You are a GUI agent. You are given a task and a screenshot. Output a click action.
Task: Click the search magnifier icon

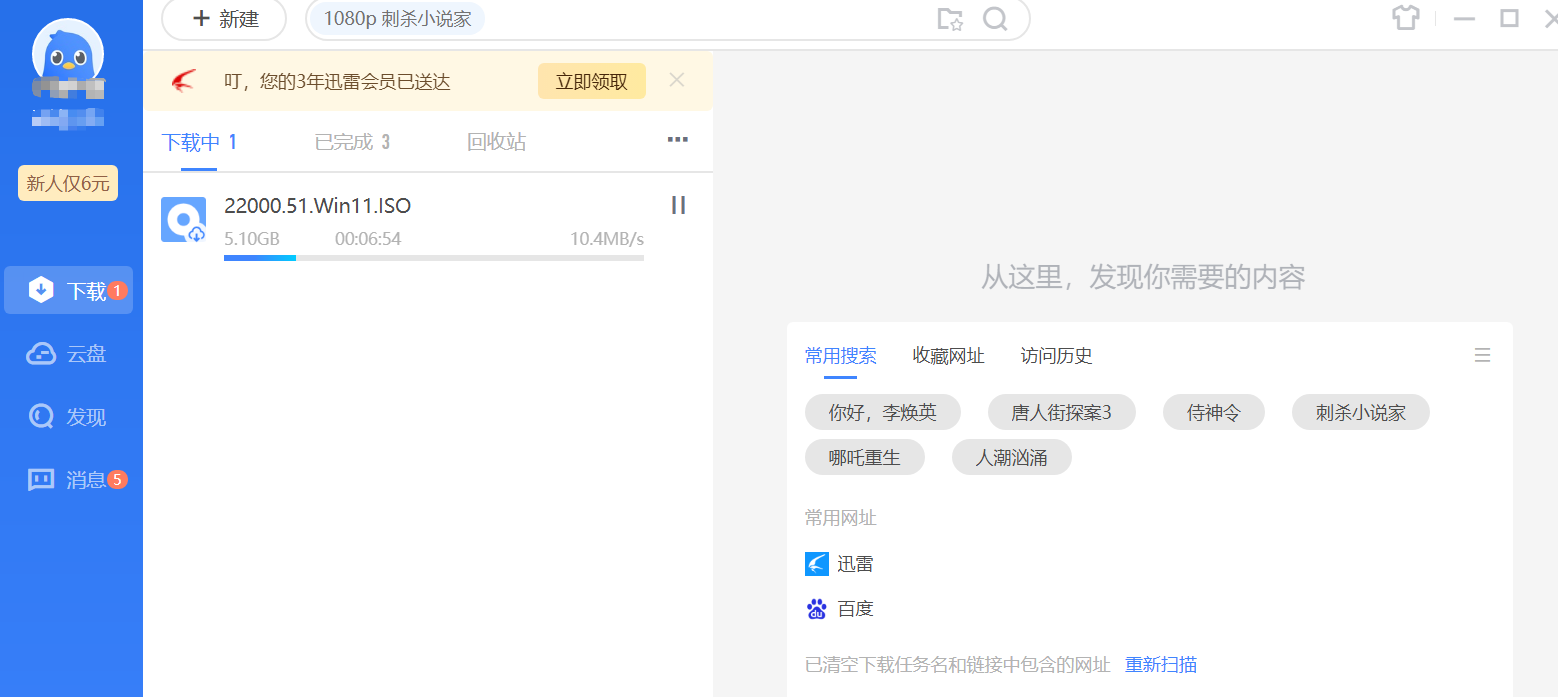click(x=994, y=19)
